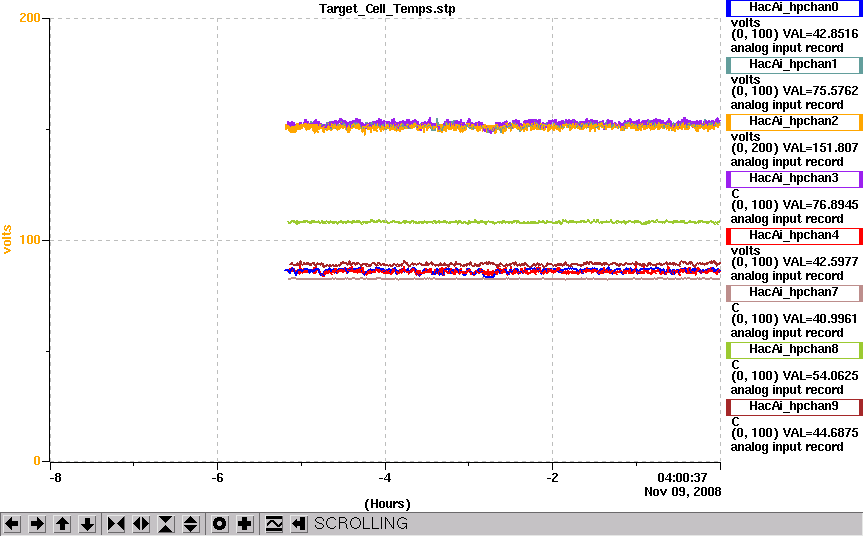Click the value VAL=40.9961

(x=820, y=319)
